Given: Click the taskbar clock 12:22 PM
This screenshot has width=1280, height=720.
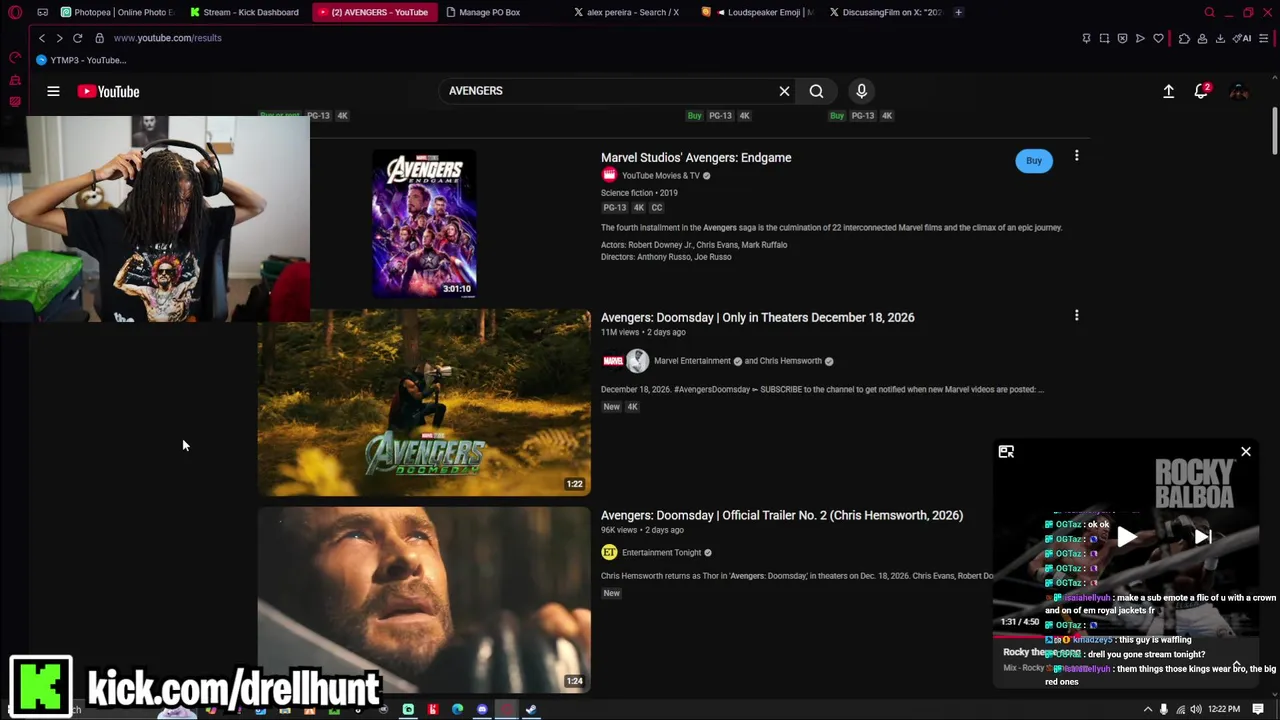Looking at the screenshot, I should tap(1224, 710).
